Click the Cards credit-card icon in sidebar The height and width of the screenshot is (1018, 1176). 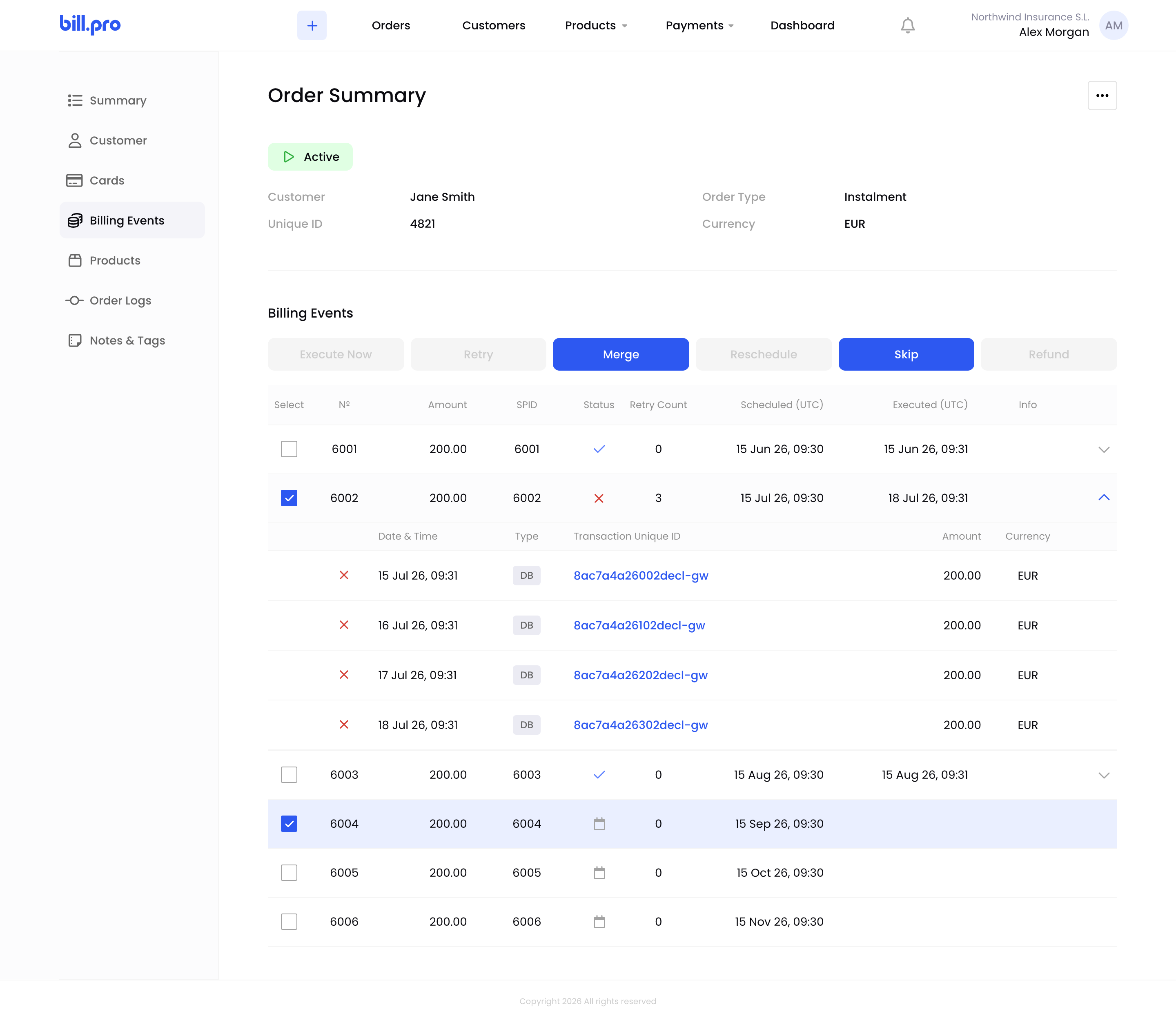pos(74,181)
